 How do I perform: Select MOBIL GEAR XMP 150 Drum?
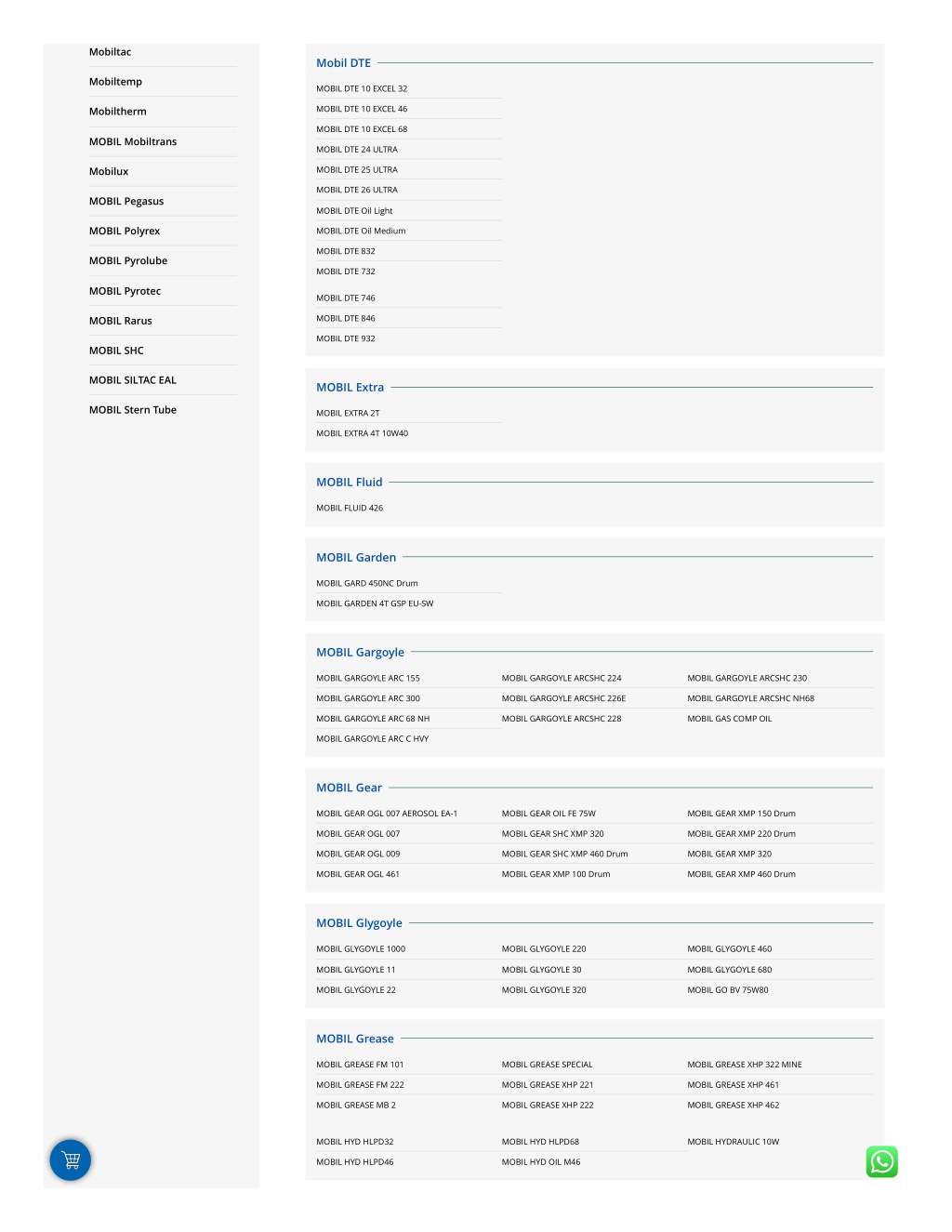[741, 814]
